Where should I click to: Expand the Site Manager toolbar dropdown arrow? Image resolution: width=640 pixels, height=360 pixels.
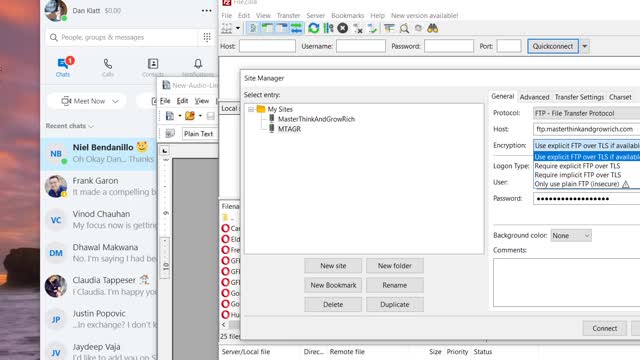(x=238, y=28)
